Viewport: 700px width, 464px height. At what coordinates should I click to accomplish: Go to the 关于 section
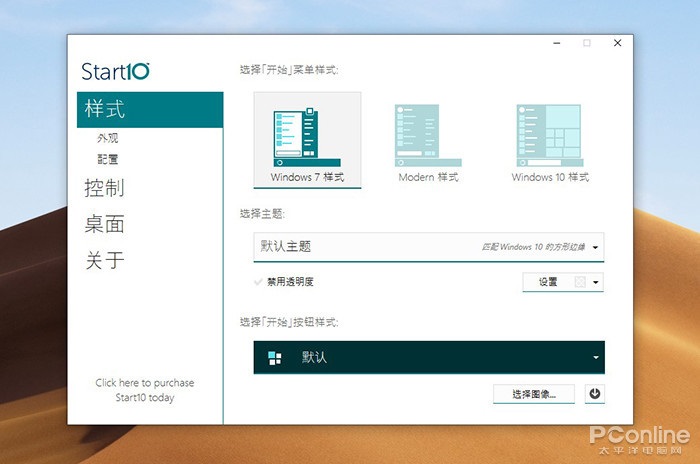105,260
